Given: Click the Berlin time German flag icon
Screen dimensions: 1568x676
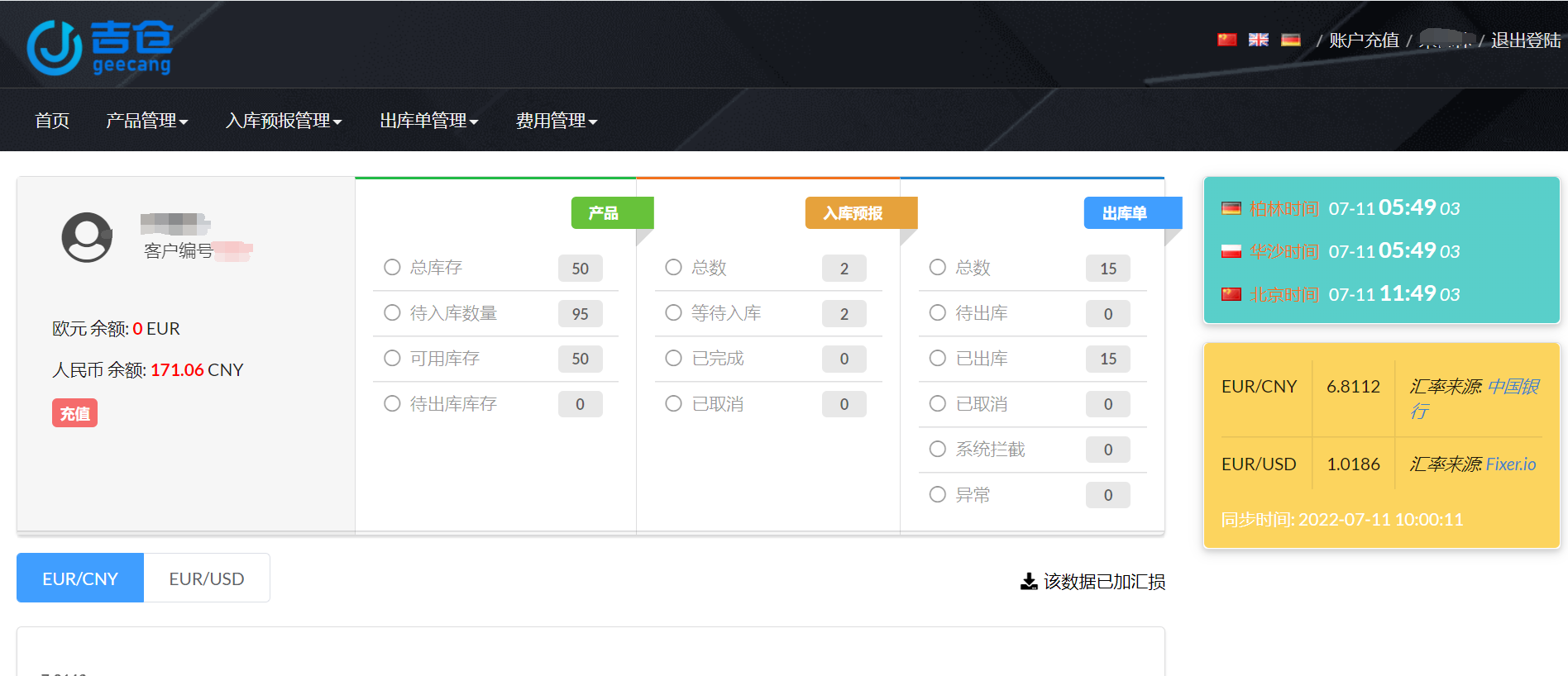Looking at the screenshot, I should click(1231, 208).
